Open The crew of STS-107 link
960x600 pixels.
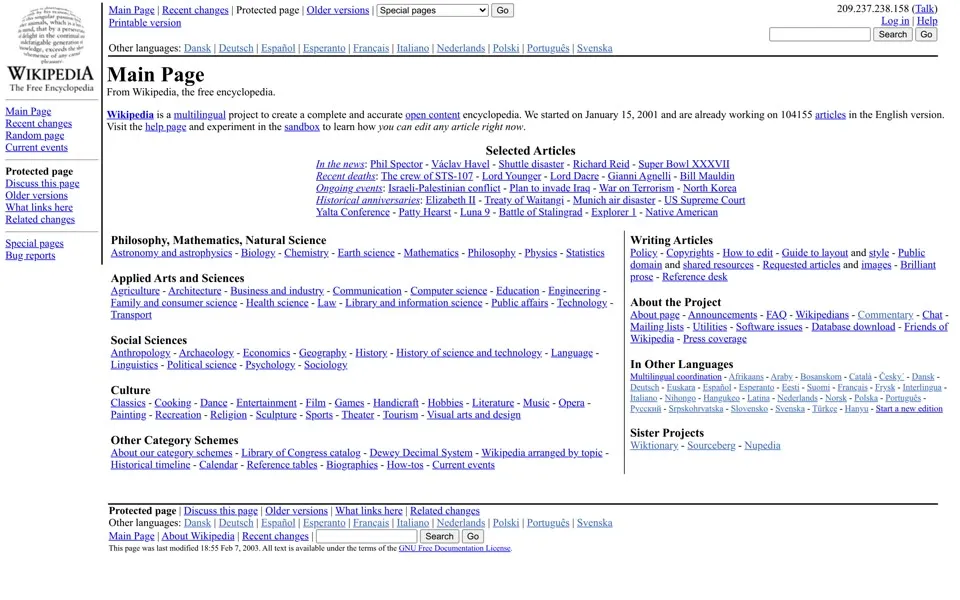pyautogui.click(x=427, y=176)
